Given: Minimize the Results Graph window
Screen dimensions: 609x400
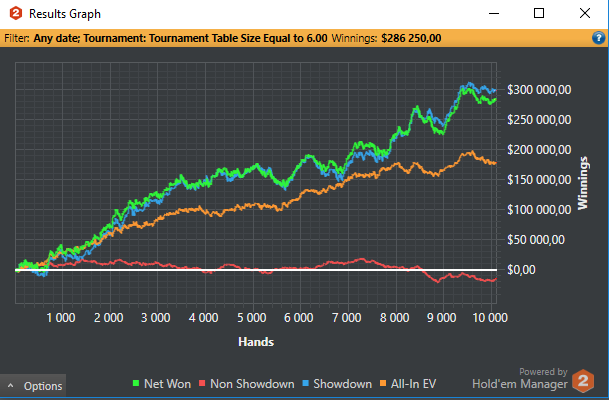Looking at the screenshot, I should [494, 13].
